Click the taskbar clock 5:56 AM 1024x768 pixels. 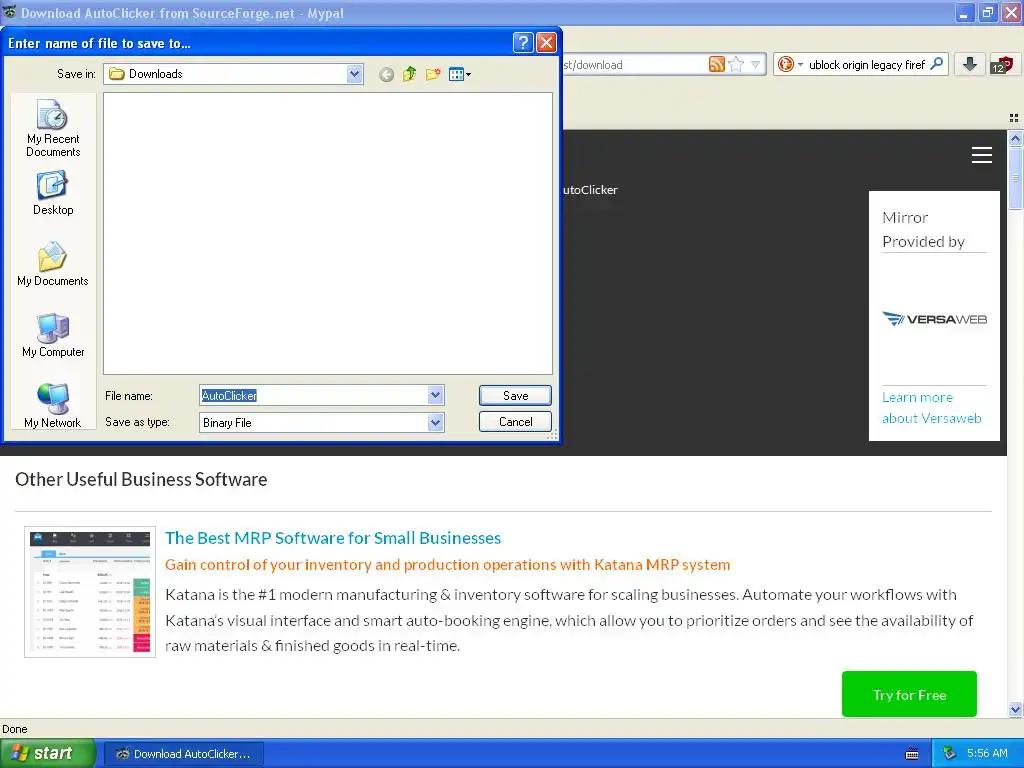coord(987,753)
